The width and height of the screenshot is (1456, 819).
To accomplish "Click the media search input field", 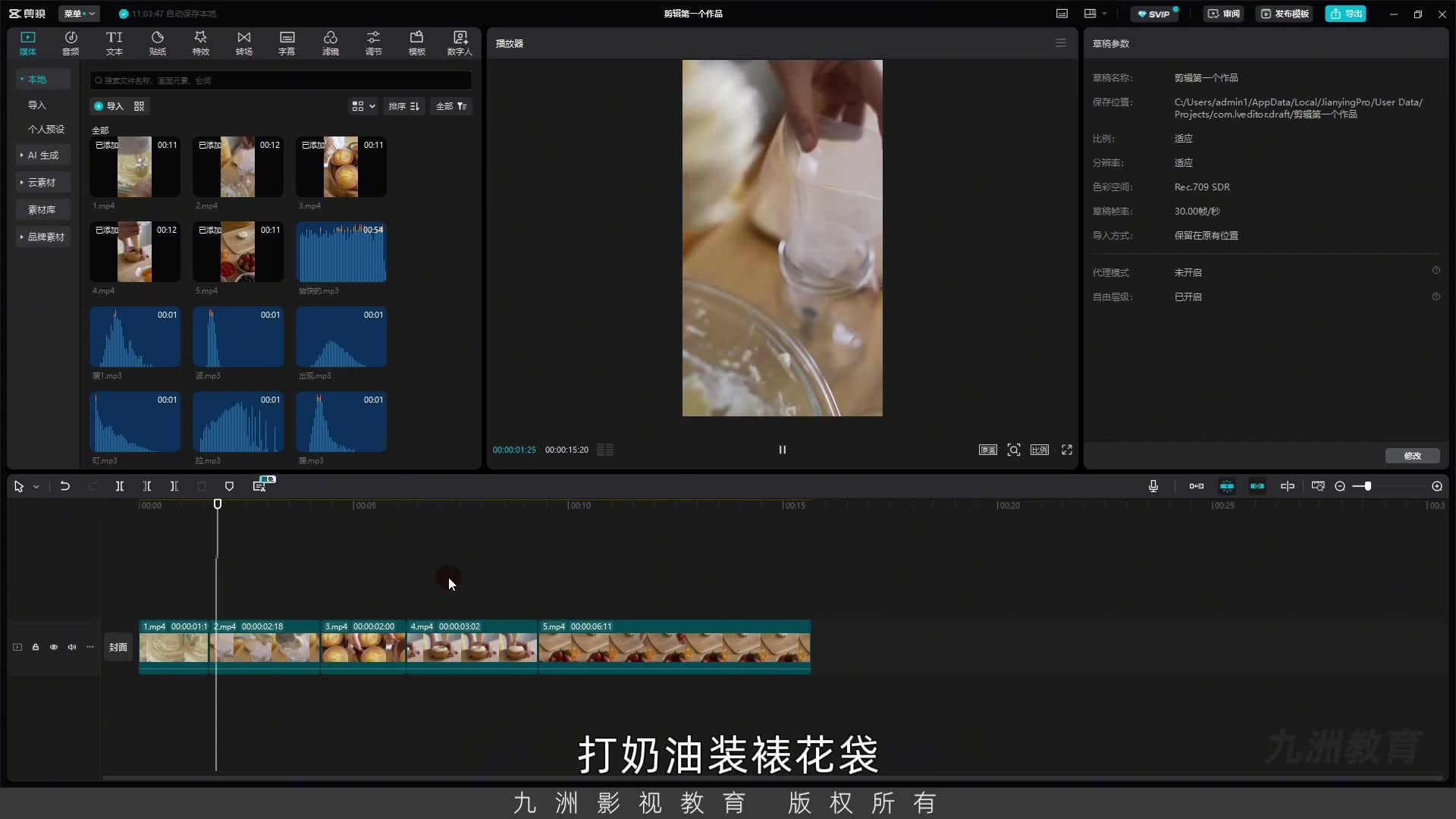I will (x=281, y=80).
